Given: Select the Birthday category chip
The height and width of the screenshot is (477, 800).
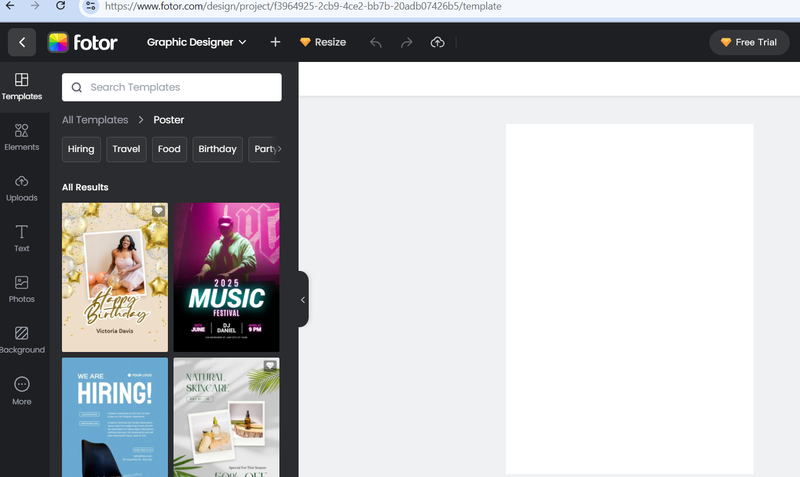Looking at the screenshot, I should (x=217, y=149).
